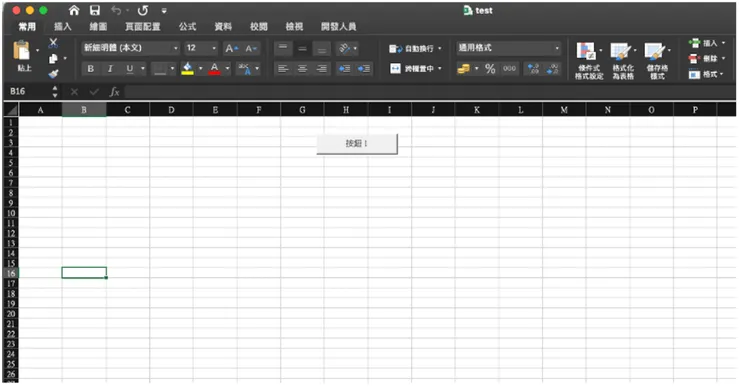Click the Home icon in the title bar
The height and width of the screenshot is (387, 740).
tap(74, 10)
